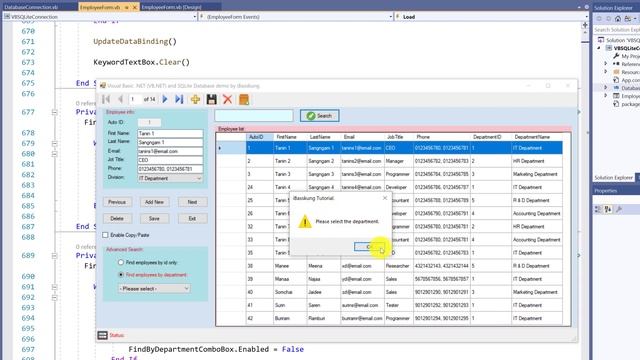Collapse code block at line 680
This screenshot has height=360, width=640.
pos(54,154)
